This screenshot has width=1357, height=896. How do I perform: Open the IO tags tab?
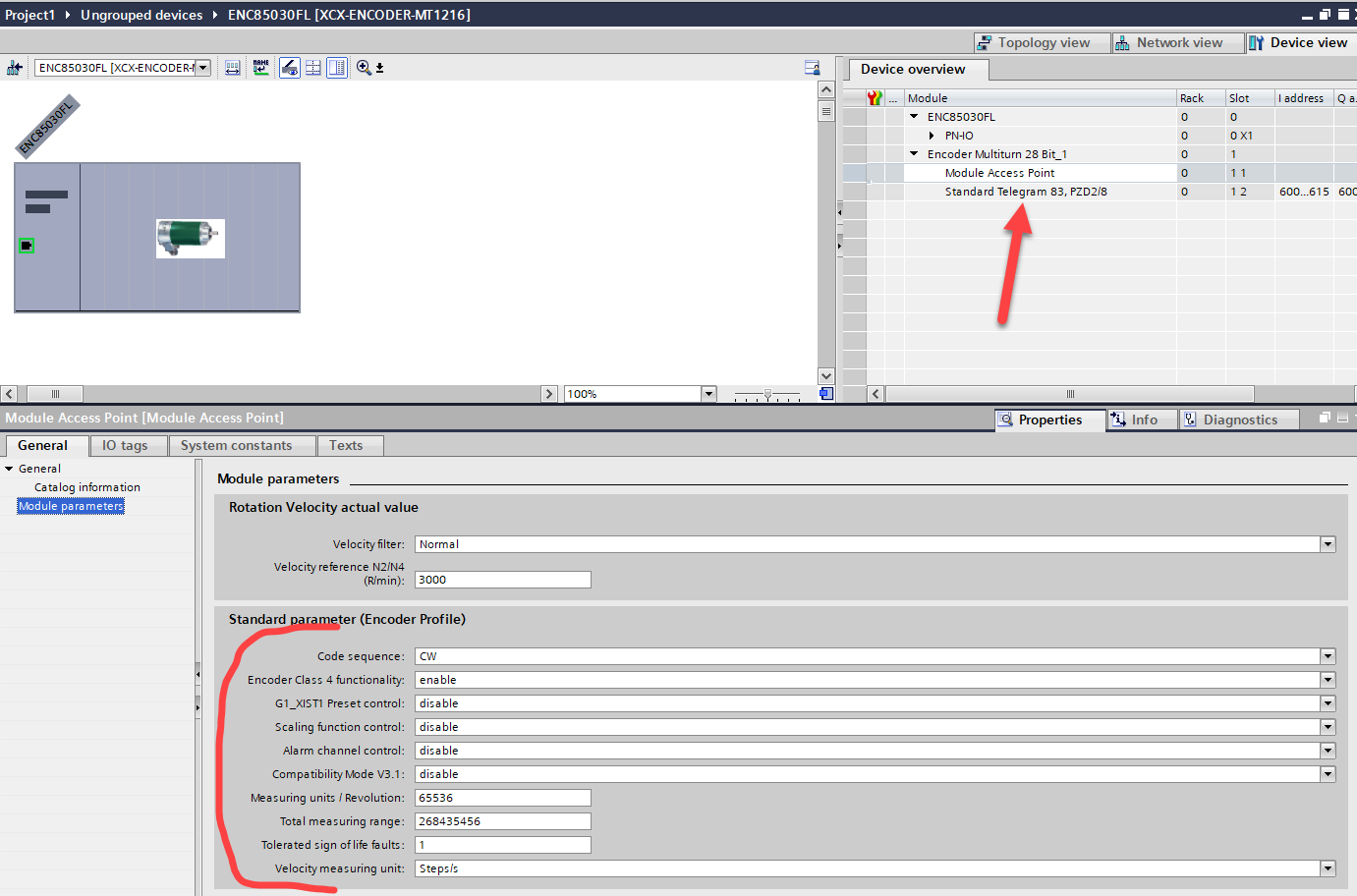click(125, 446)
